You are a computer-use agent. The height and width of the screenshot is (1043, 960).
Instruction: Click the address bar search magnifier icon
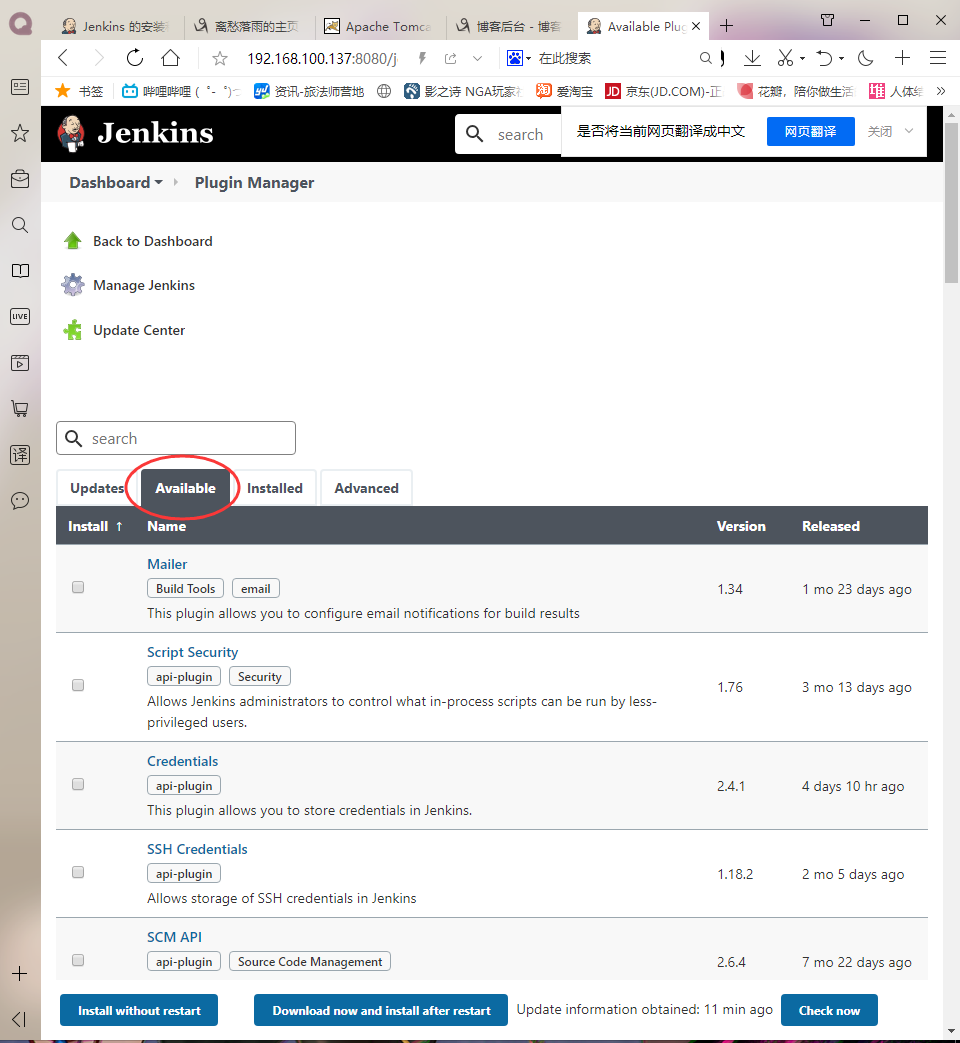tap(705, 59)
